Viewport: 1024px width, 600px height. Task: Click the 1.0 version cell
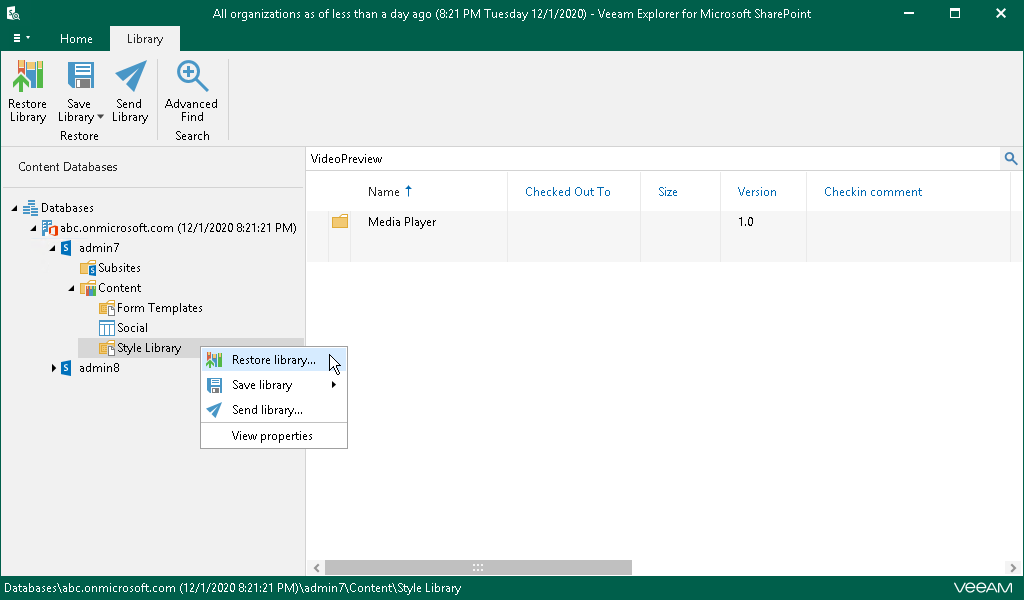point(746,222)
